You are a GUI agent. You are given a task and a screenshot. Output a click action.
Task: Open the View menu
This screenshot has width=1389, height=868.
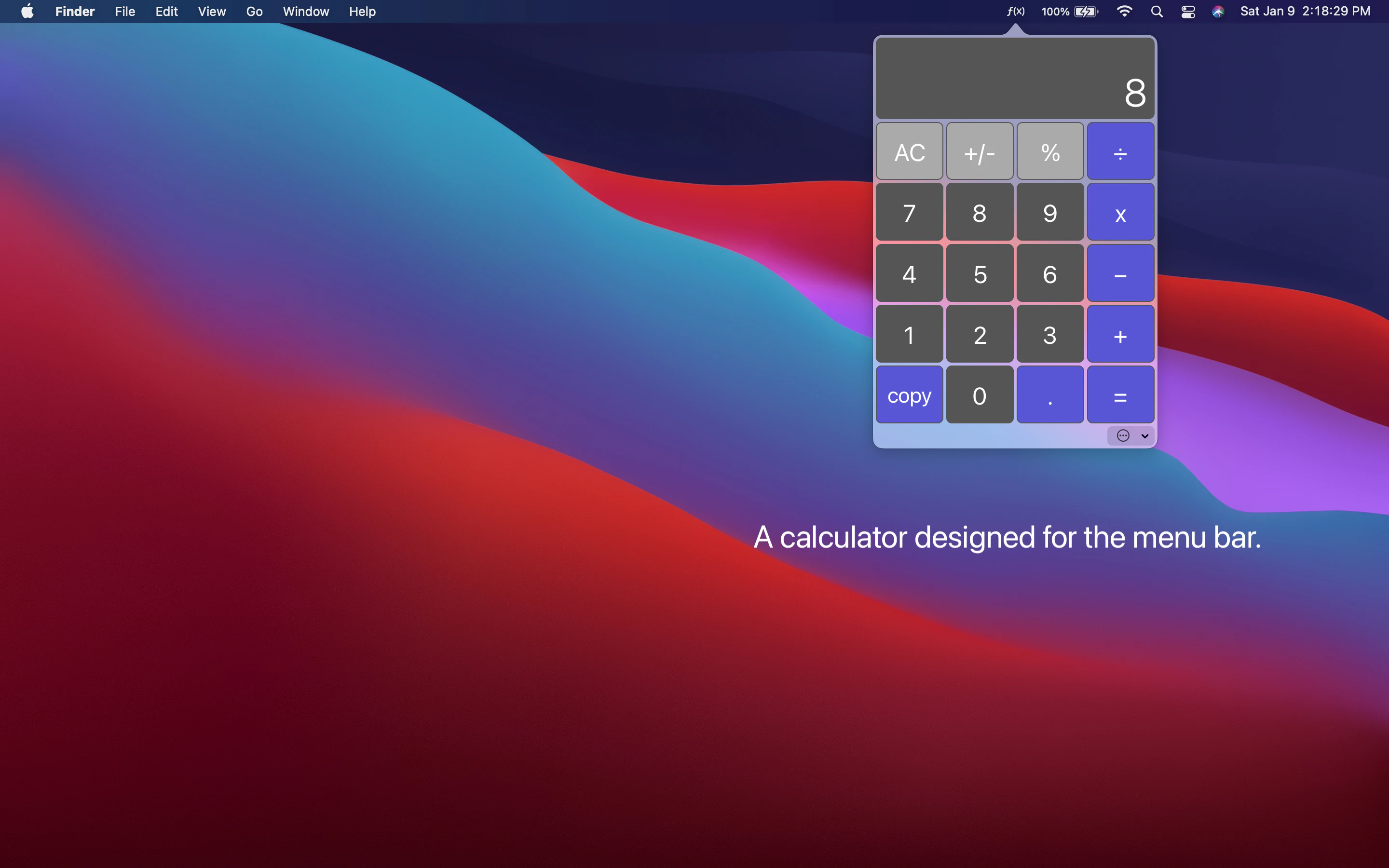211,12
